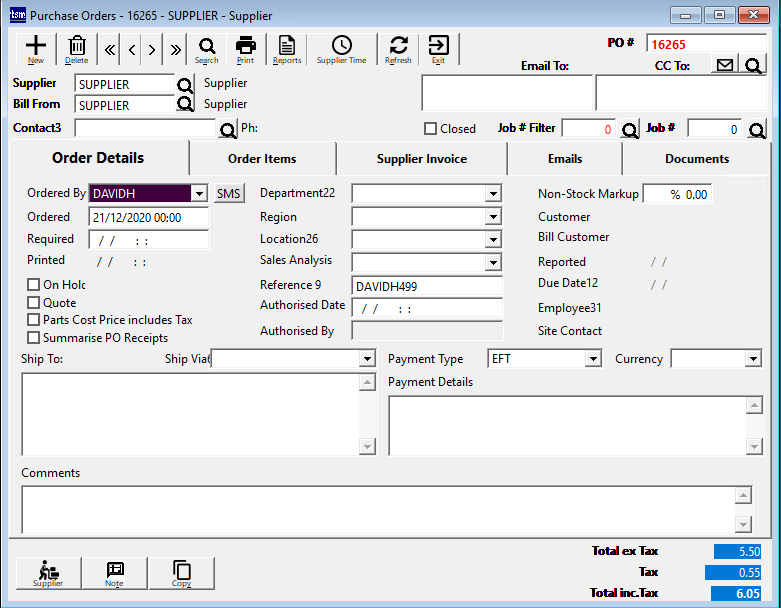Click the Reference 9 input field
This screenshot has width=781, height=608.
coord(427,287)
